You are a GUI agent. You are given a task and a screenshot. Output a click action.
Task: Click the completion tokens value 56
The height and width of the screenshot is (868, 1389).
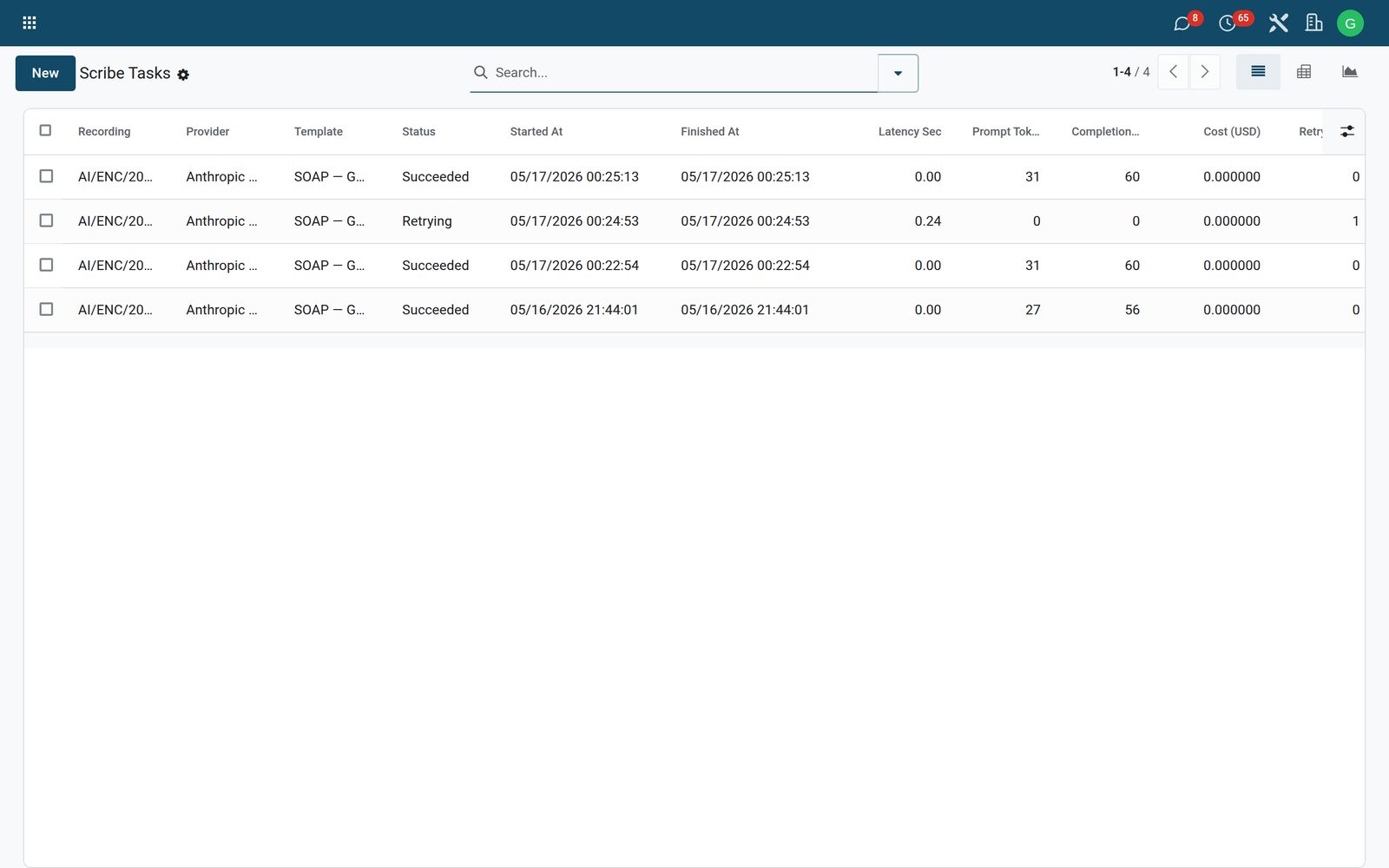1132,310
